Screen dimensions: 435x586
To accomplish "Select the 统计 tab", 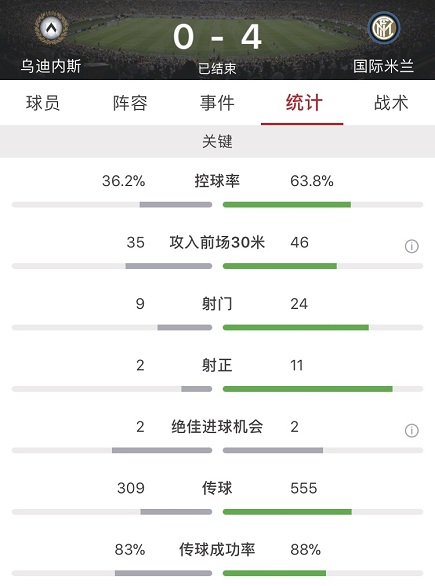I will pos(304,103).
